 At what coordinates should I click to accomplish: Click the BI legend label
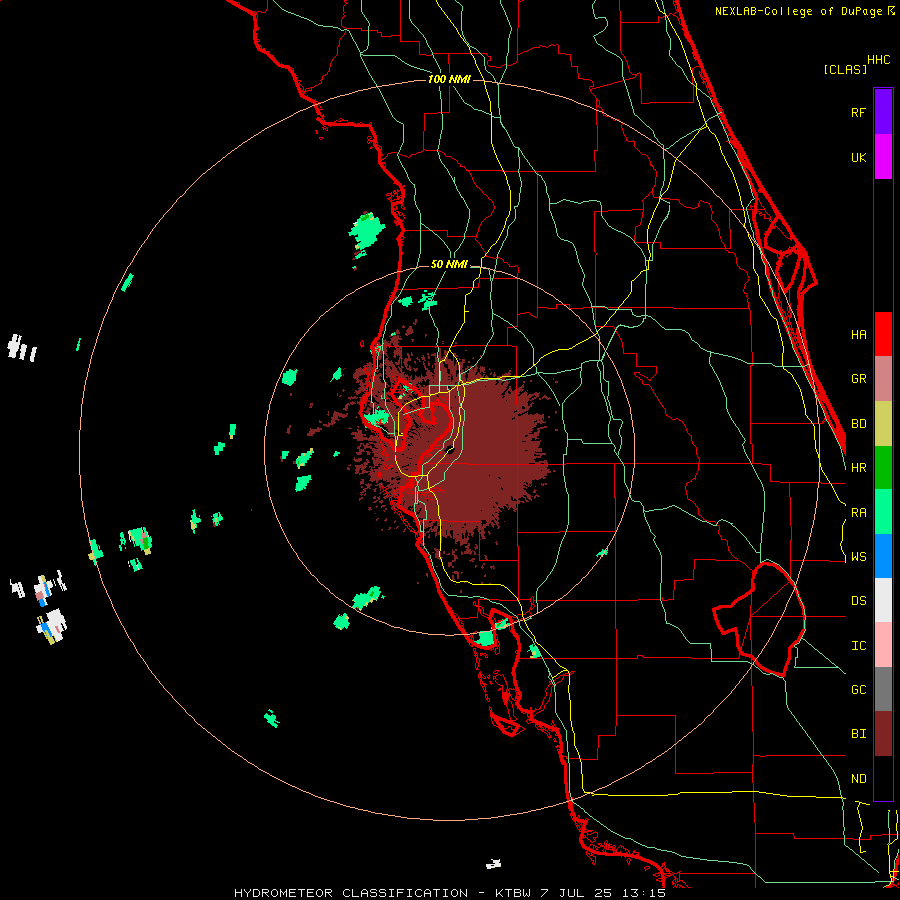858,734
